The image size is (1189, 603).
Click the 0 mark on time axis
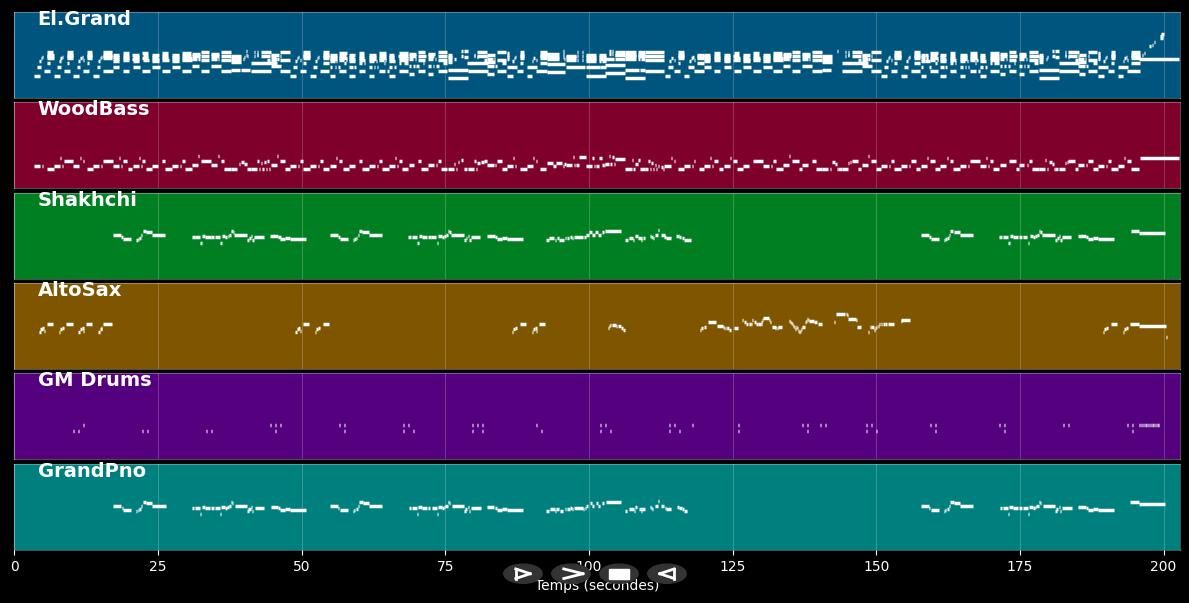[14, 566]
